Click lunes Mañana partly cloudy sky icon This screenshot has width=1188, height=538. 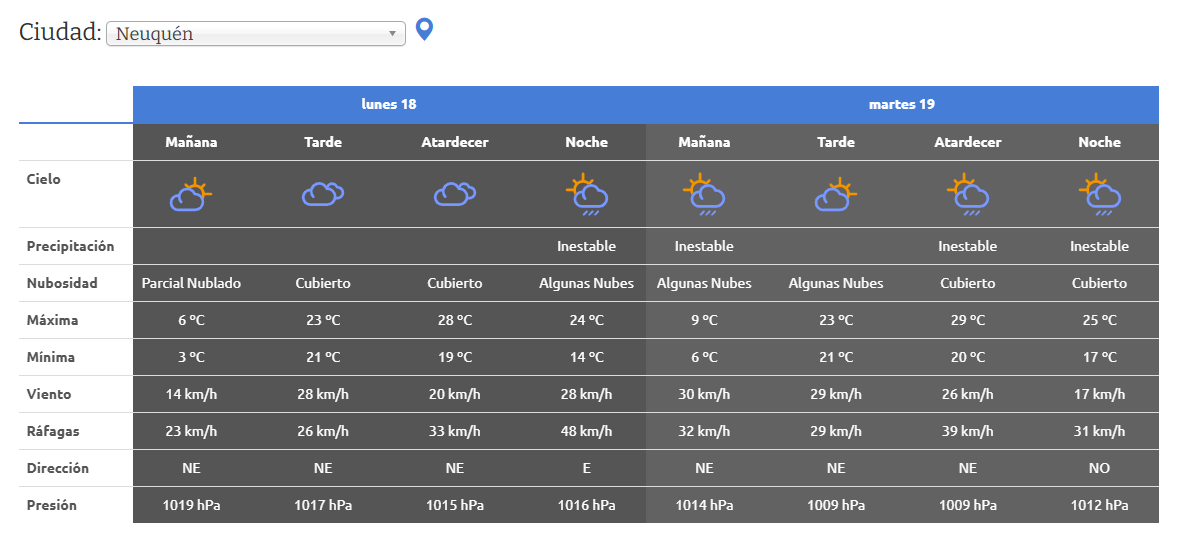click(x=191, y=194)
